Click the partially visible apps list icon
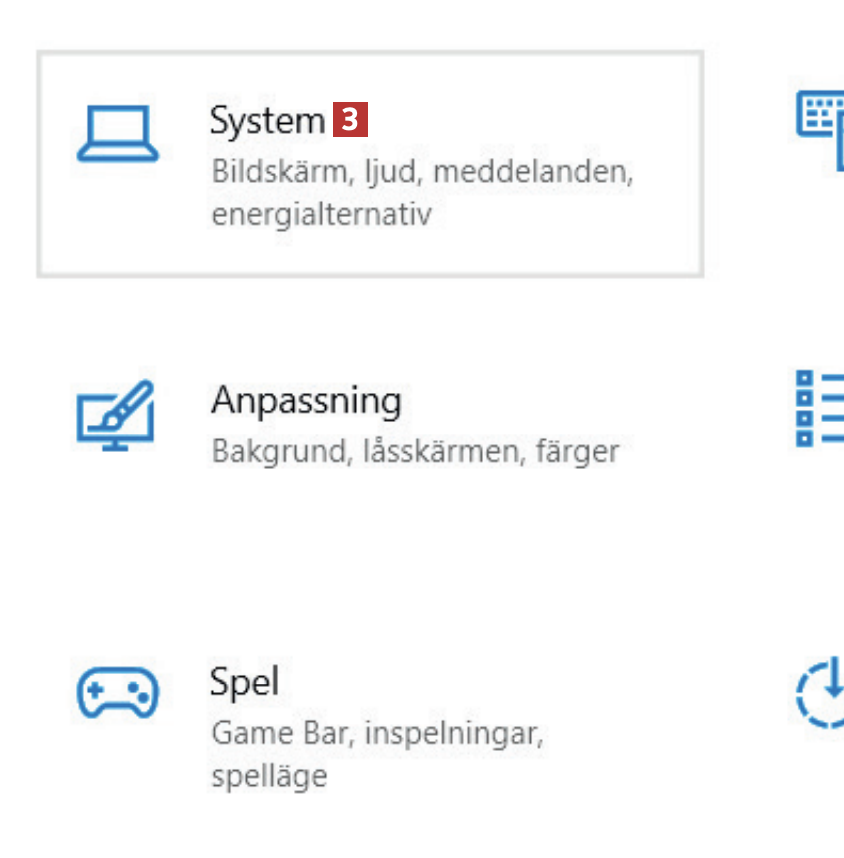The height and width of the screenshot is (858, 844). [x=820, y=408]
